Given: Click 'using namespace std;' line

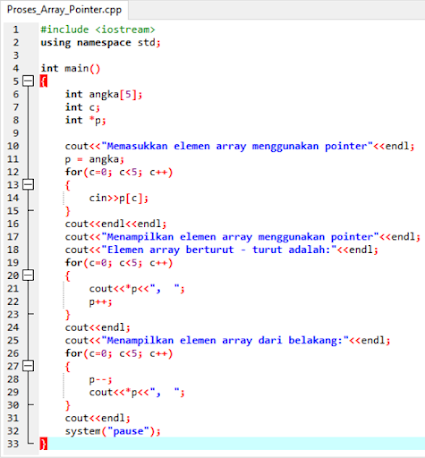Looking at the screenshot, I should coord(101,43).
